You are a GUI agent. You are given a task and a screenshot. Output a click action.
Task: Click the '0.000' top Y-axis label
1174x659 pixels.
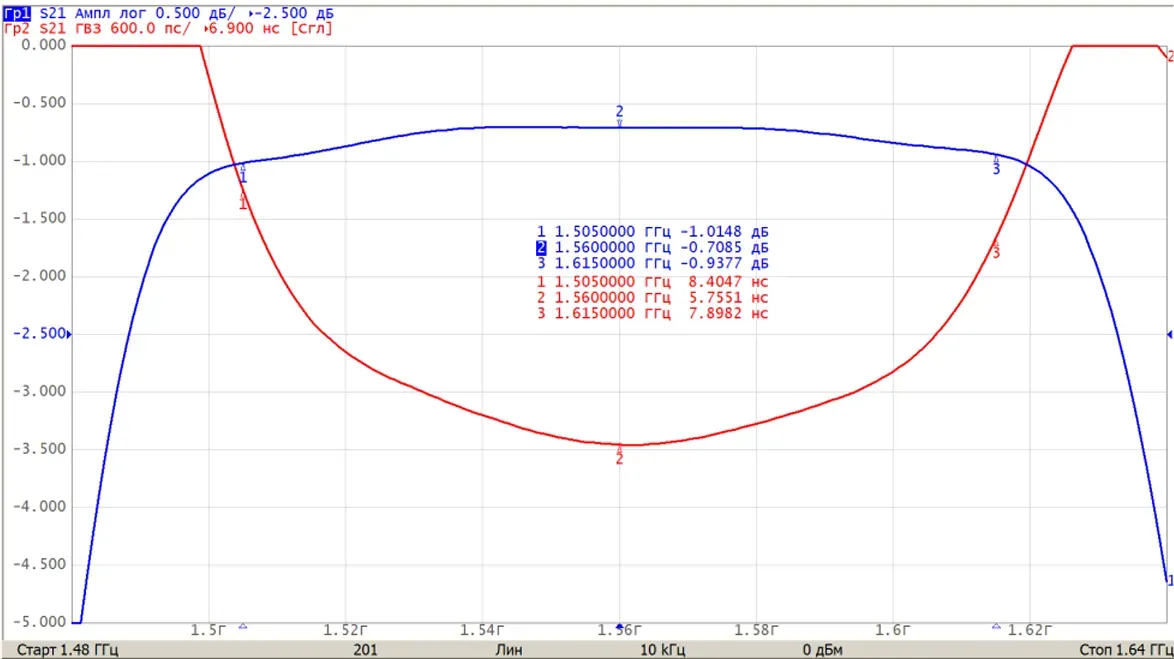[x=43, y=45]
